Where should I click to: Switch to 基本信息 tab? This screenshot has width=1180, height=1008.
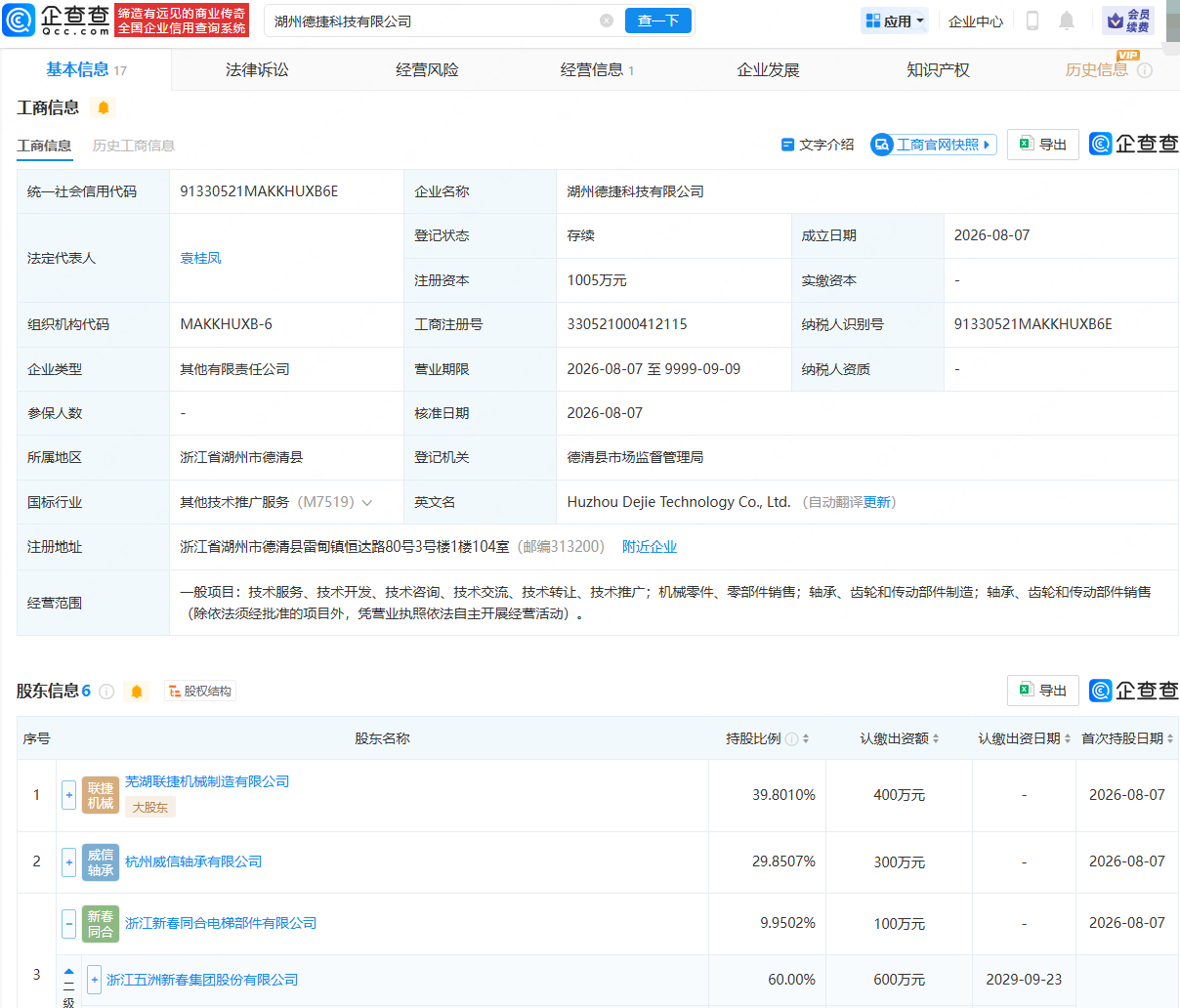pyautogui.click(x=86, y=69)
